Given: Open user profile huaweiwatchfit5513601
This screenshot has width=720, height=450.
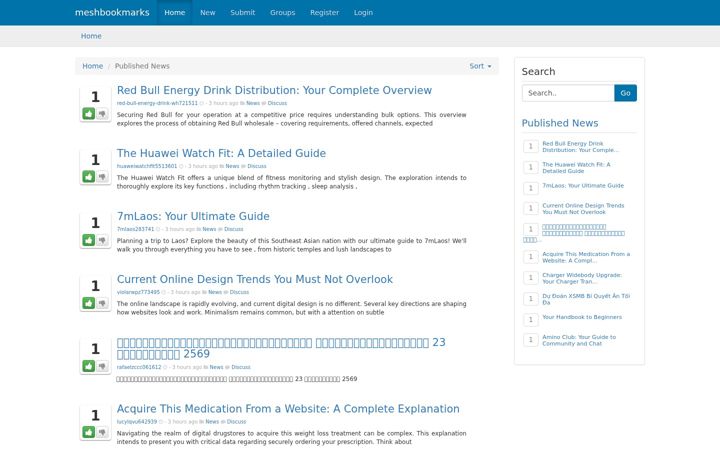Looking at the screenshot, I should [x=146, y=166].
